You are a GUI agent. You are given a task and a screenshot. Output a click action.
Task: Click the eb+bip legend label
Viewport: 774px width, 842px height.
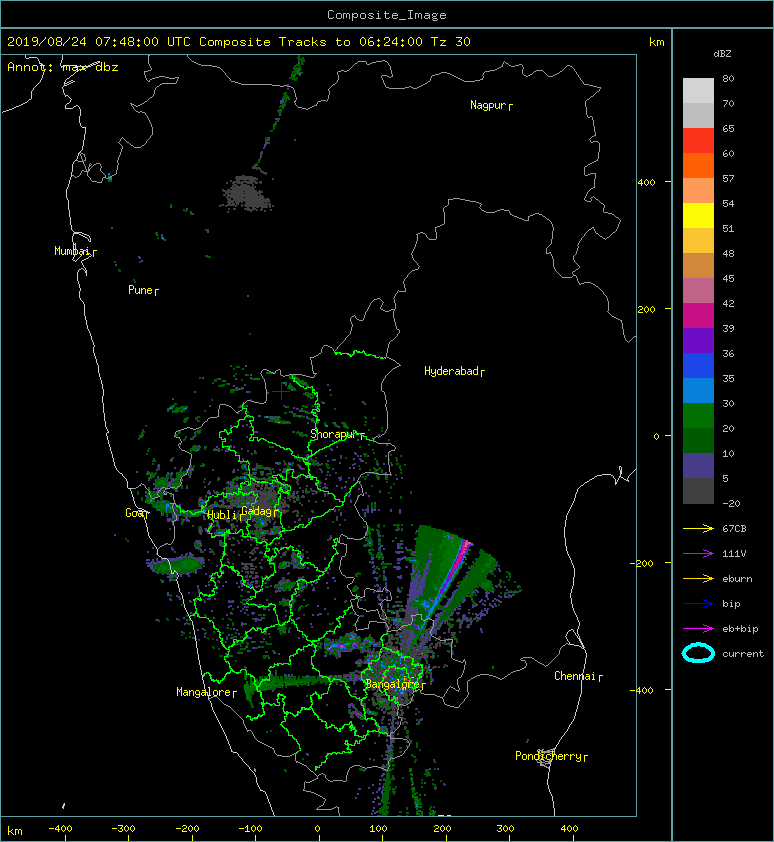740,629
